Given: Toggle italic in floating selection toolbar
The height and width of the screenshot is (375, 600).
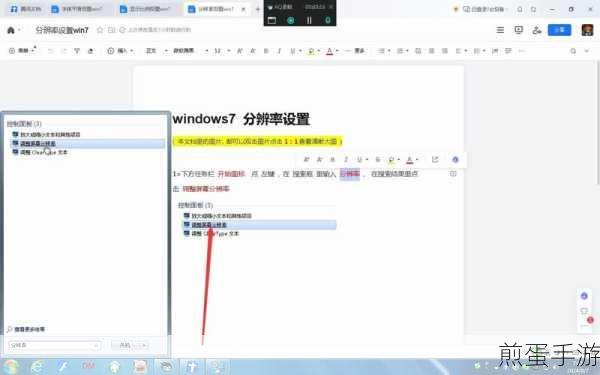Looking at the screenshot, I should [x=346, y=160].
